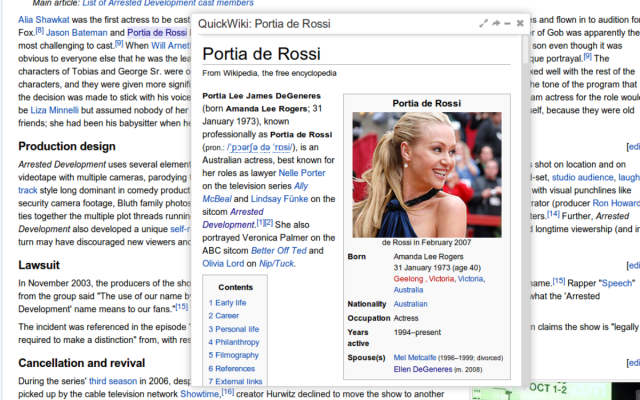Open the Nip/Tuck link
This screenshot has height=400, width=640.
click(276, 264)
